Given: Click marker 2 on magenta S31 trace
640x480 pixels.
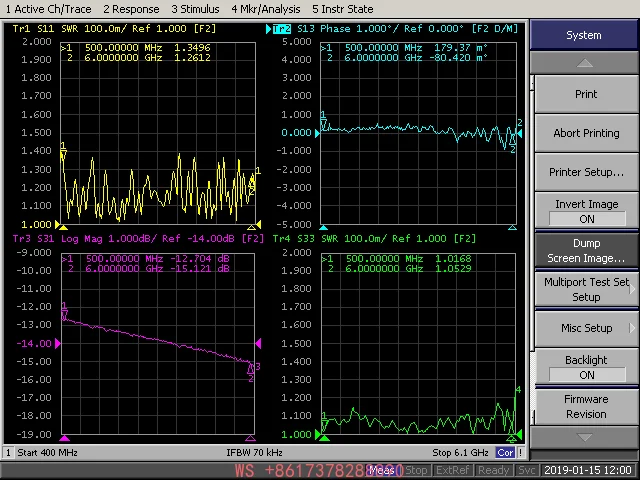Looking at the screenshot, I should tap(251, 371).
